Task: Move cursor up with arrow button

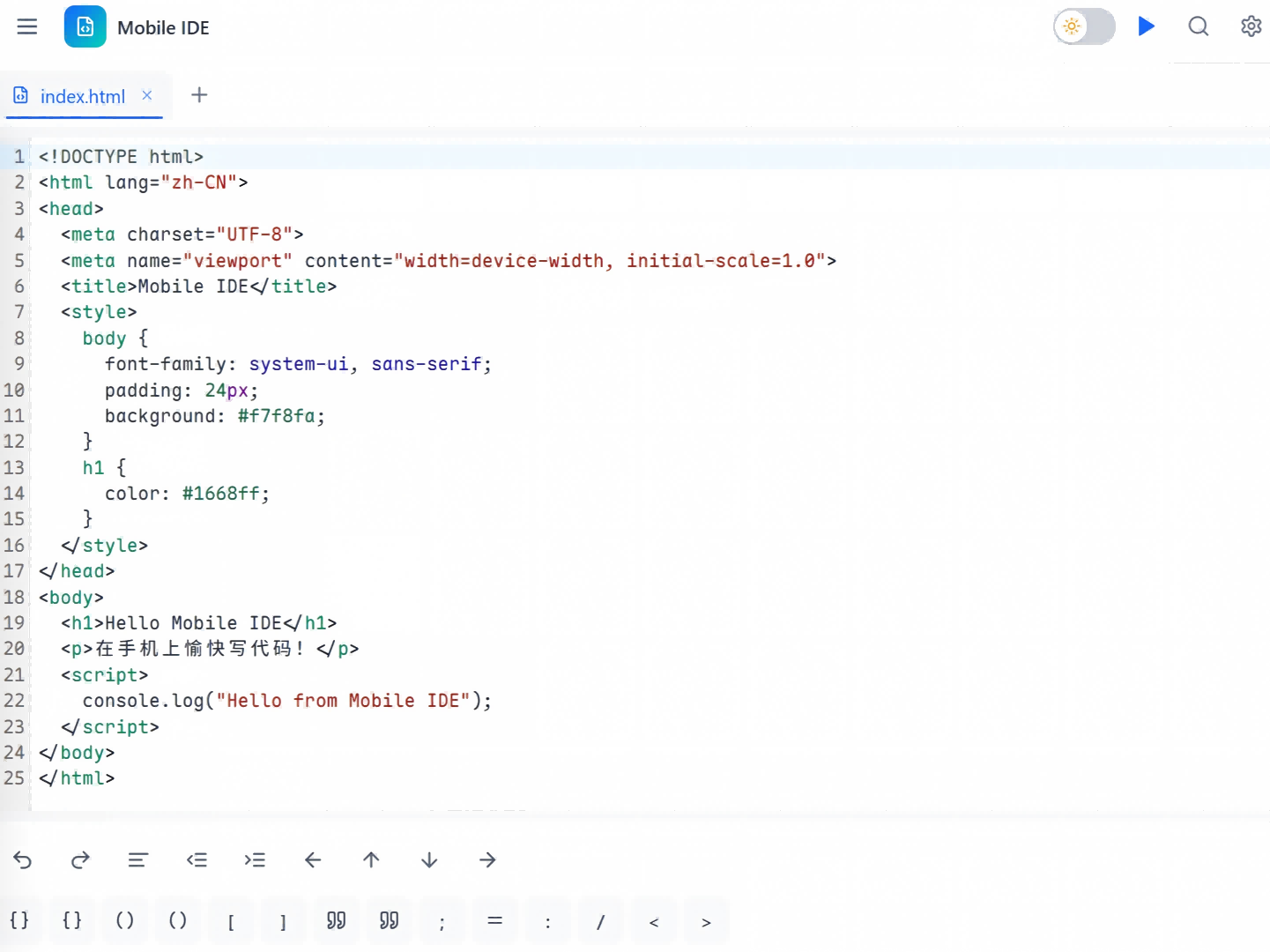Action: [x=371, y=859]
